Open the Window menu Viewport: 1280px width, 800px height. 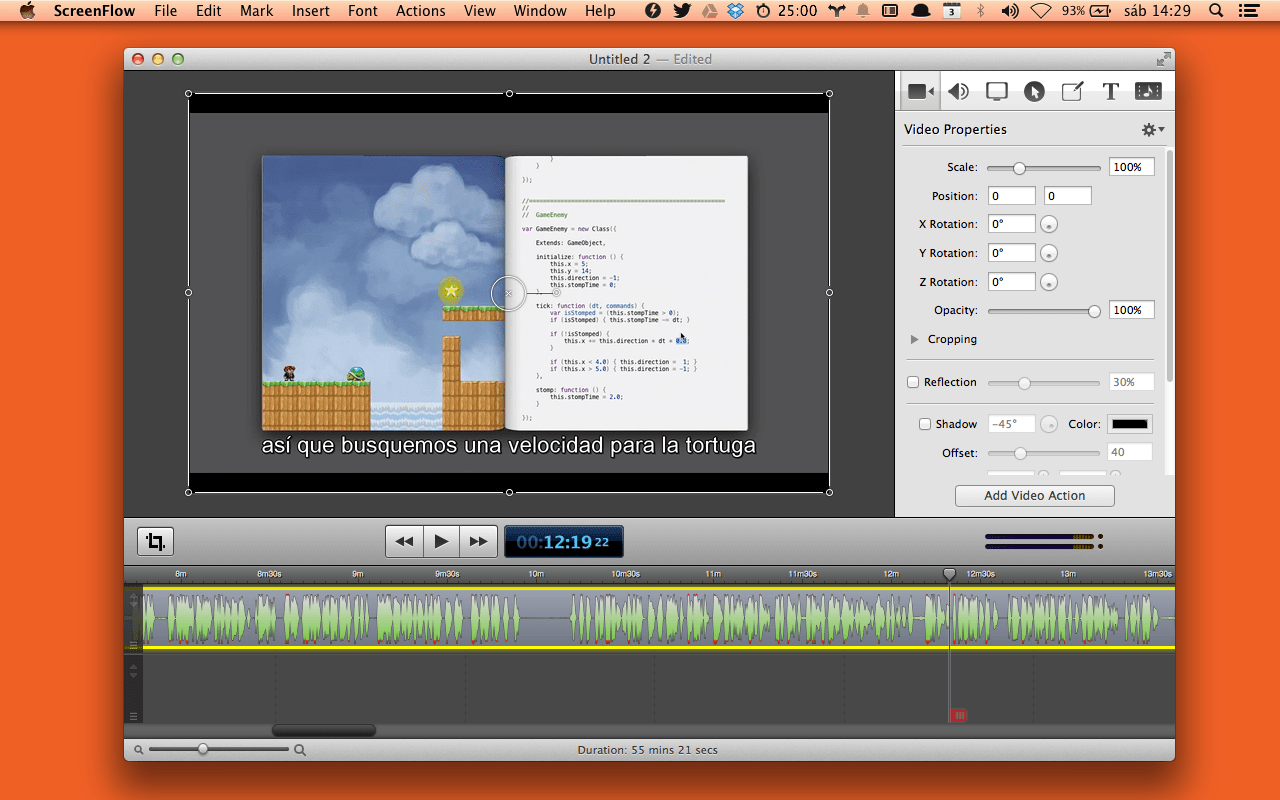coord(540,11)
